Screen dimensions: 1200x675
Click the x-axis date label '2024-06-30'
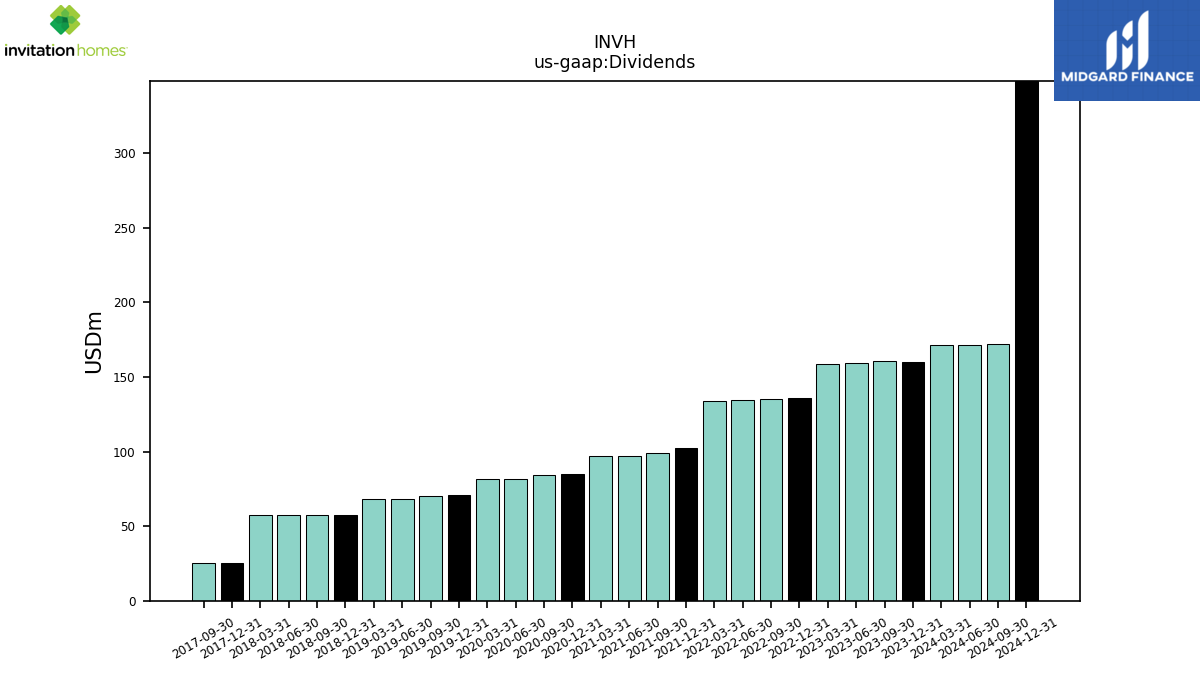(969, 638)
